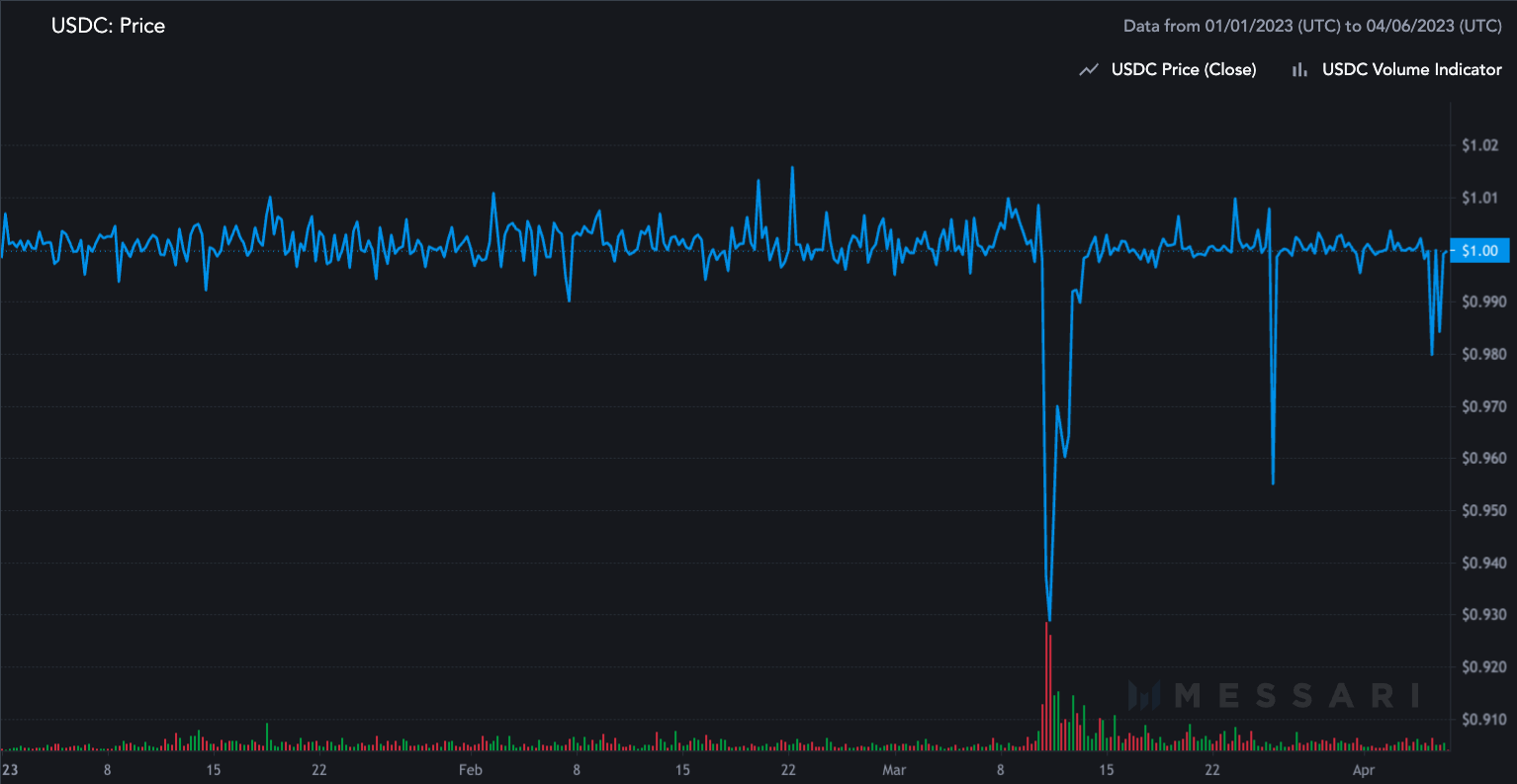This screenshot has width=1517, height=784.
Task: Click the $1.02 y-axis label
Action: [1480, 146]
